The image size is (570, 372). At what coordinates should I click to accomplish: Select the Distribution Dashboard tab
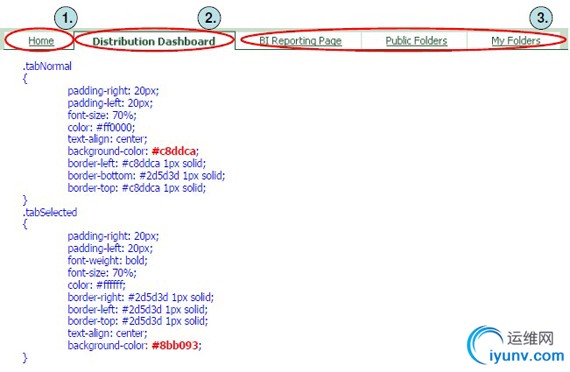coord(154,41)
